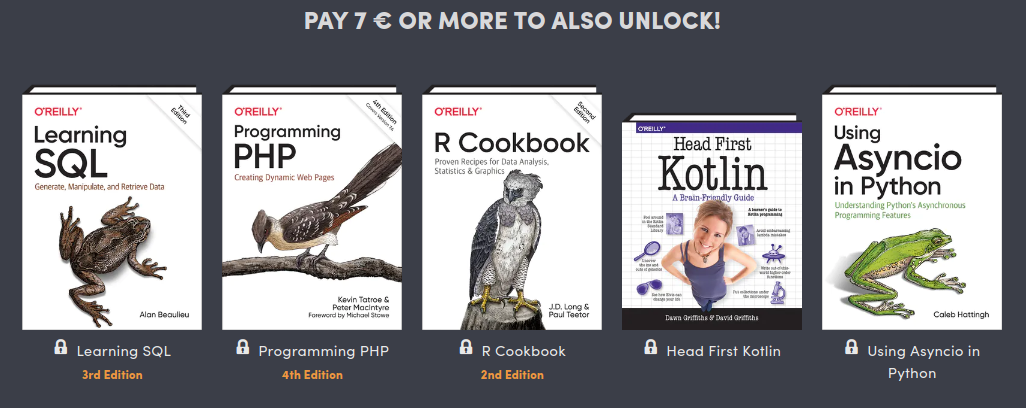Click the Learning SQL title text

124,351
